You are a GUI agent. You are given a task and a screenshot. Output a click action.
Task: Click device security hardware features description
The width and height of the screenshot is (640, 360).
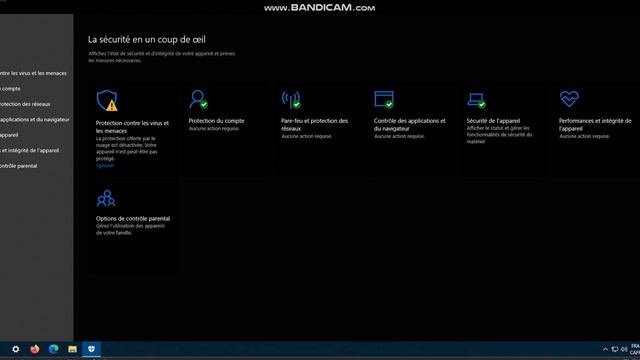click(x=499, y=135)
